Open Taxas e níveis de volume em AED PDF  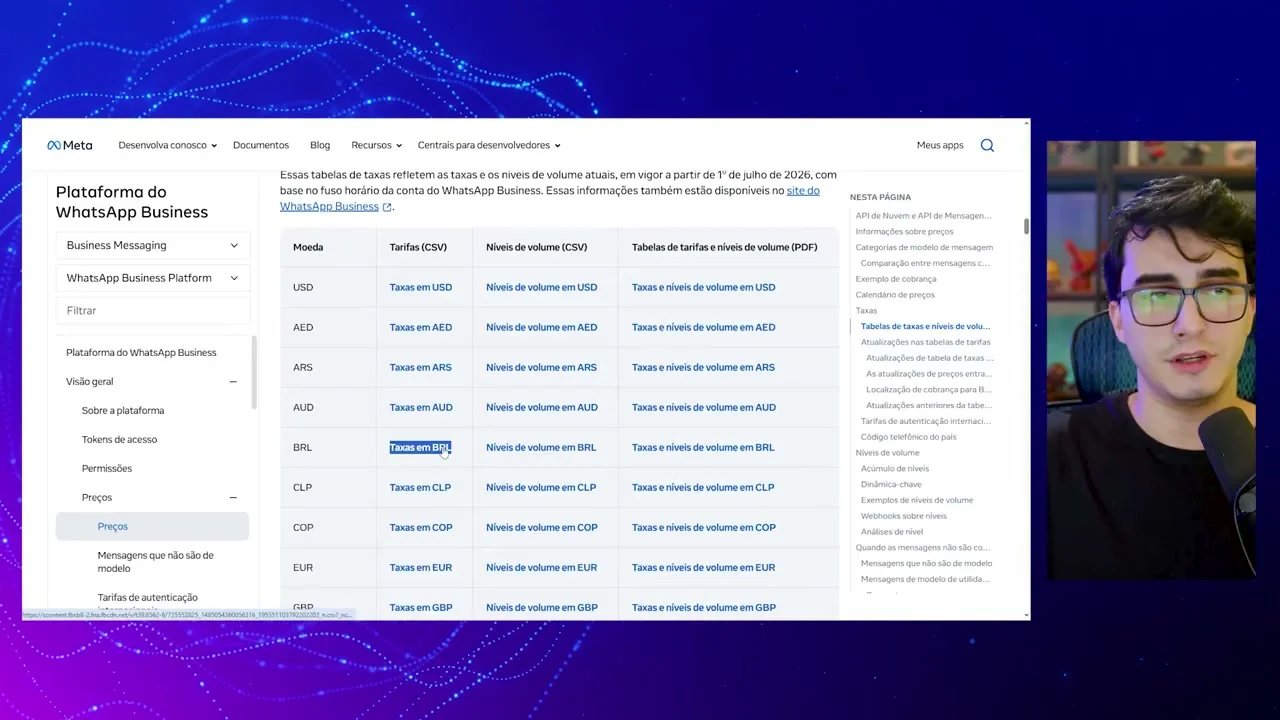click(x=703, y=327)
